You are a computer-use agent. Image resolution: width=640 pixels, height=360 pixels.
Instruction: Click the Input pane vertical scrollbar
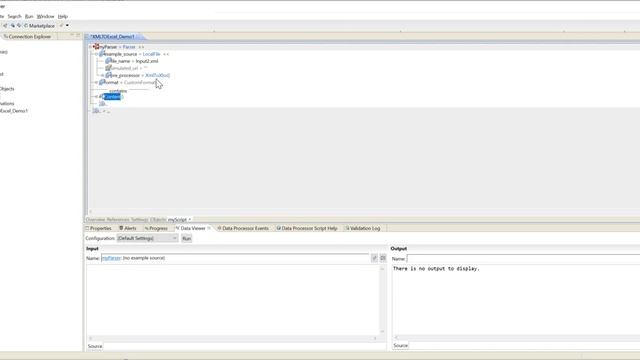(382, 301)
